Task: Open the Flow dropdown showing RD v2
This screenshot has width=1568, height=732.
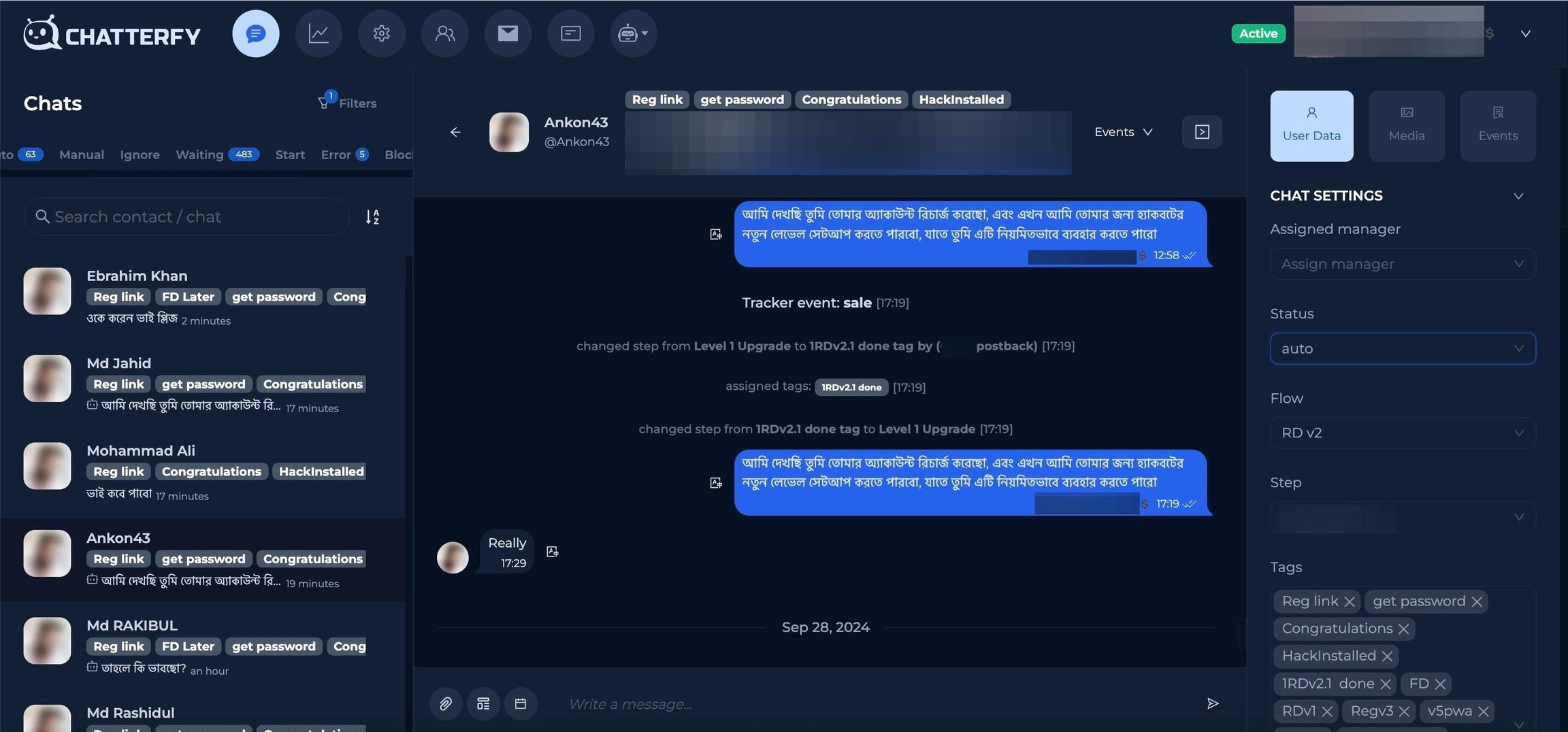Action: coord(1403,433)
